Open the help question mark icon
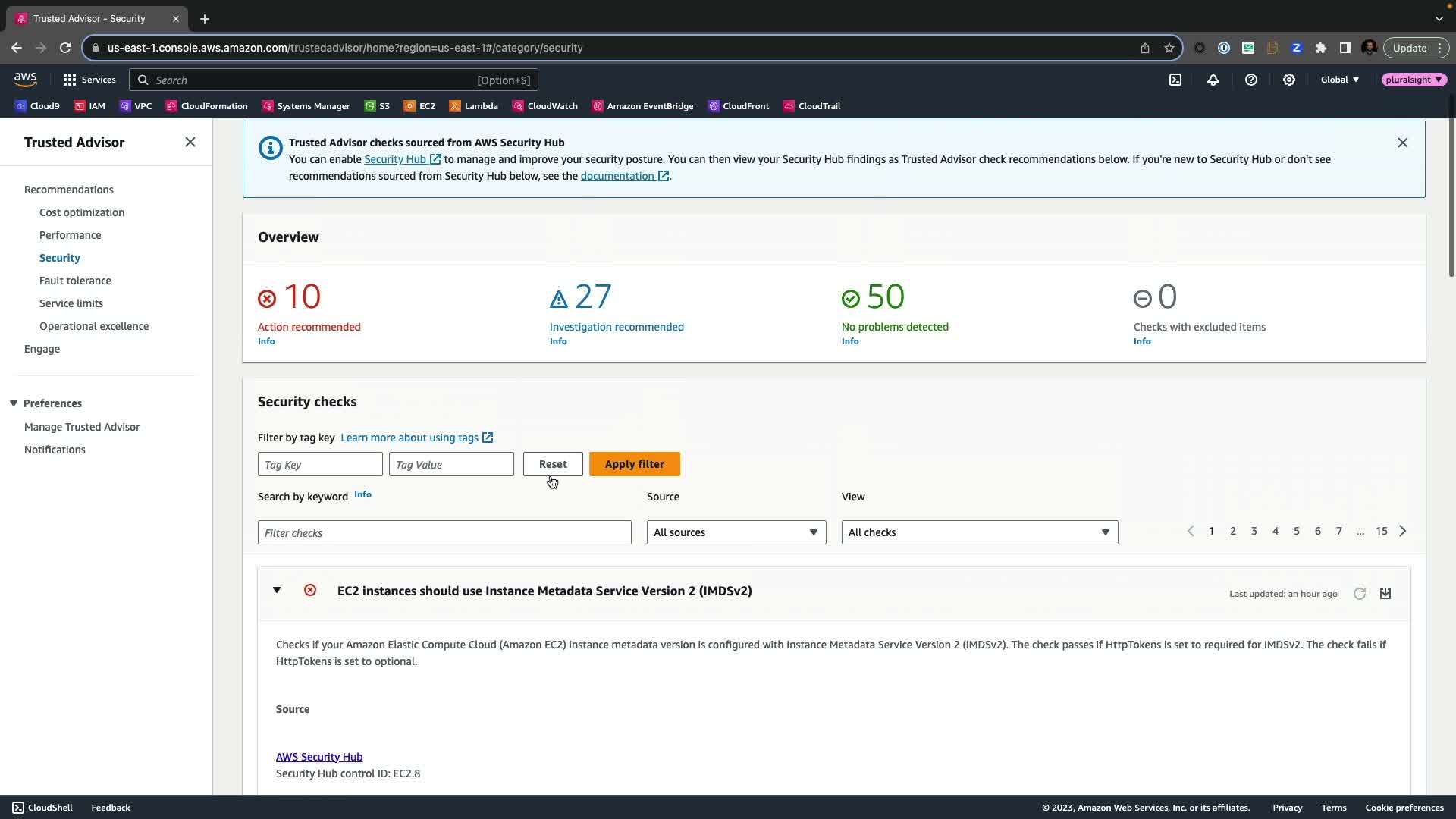 (1251, 80)
